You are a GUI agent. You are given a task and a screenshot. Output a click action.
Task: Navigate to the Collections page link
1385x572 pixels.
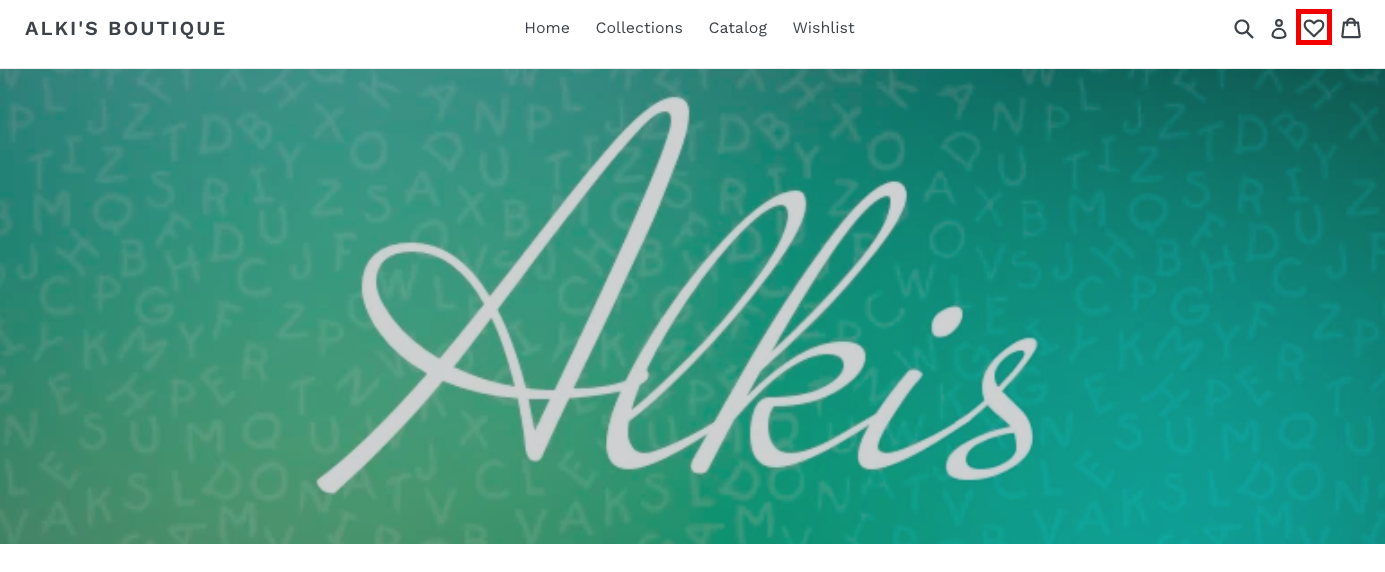coord(639,28)
